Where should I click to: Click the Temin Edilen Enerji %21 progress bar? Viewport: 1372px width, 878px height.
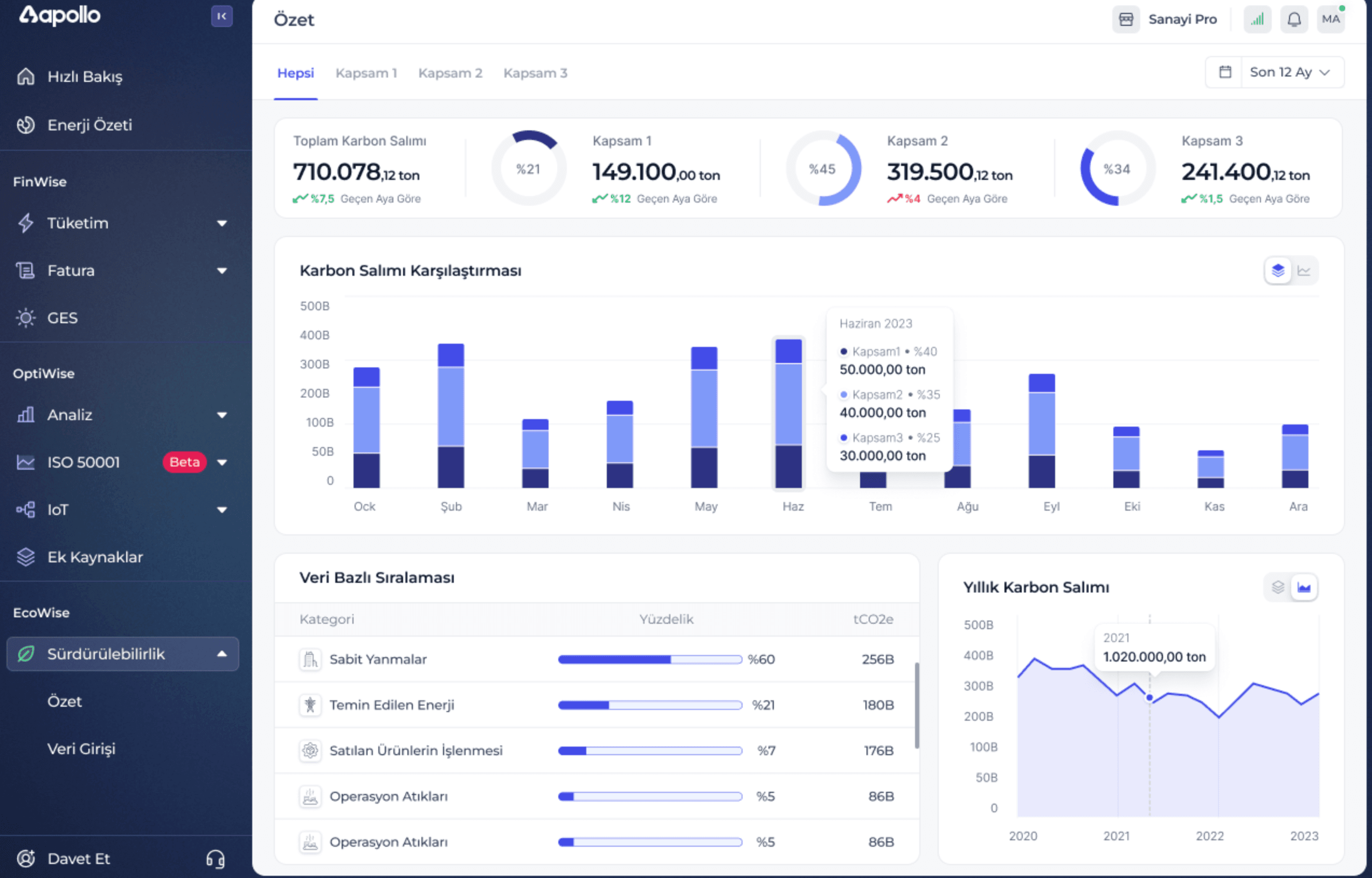pos(650,705)
